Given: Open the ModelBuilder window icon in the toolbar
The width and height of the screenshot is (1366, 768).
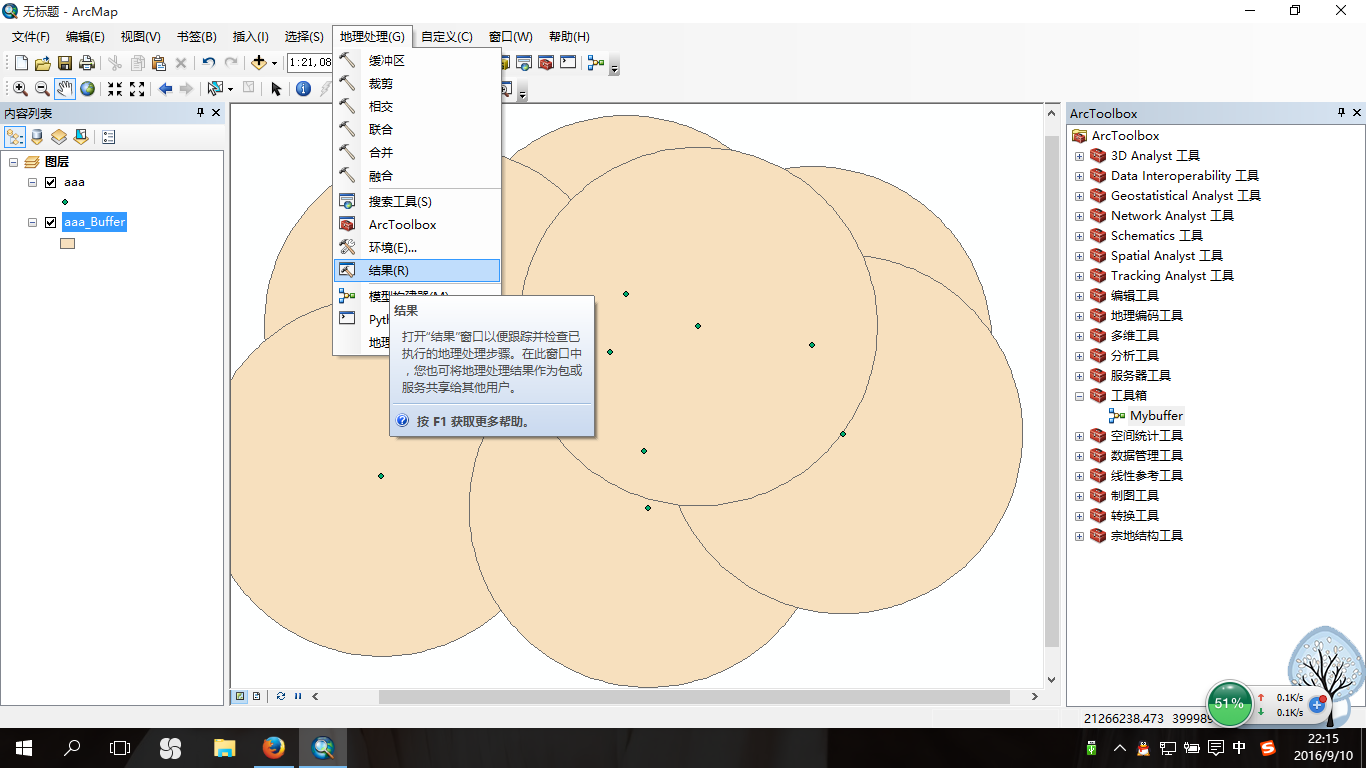Looking at the screenshot, I should (x=596, y=63).
